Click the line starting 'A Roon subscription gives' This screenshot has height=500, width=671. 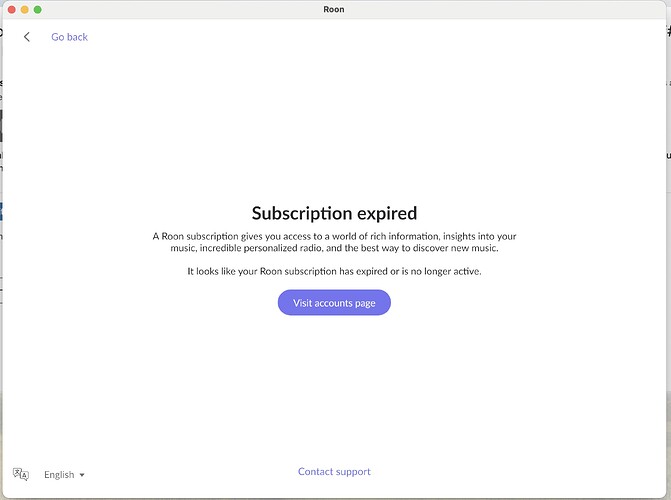coord(334,236)
